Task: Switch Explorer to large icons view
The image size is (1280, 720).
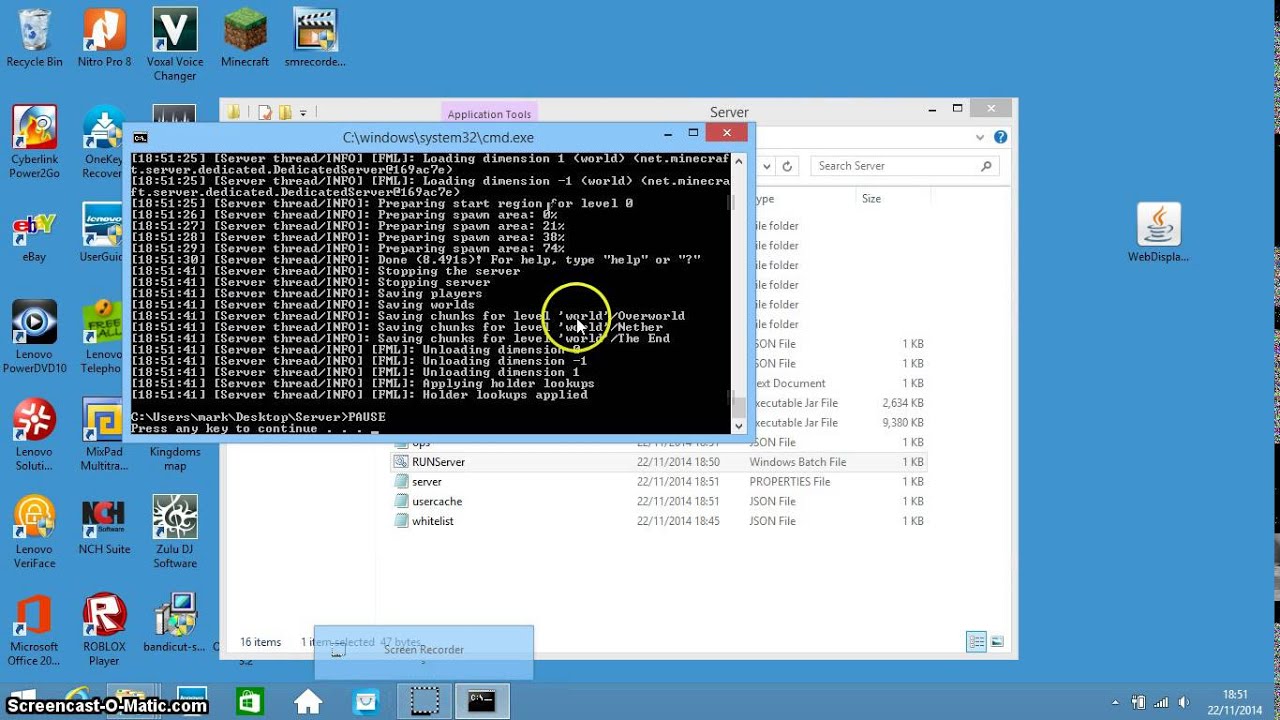Action: [996, 642]
